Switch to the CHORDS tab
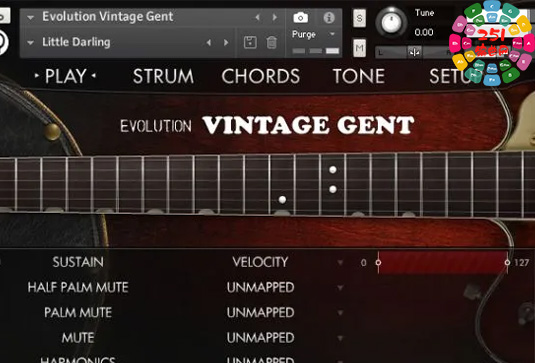The height and width of the screenshot is (363, 535). click(x=261, y=76)
